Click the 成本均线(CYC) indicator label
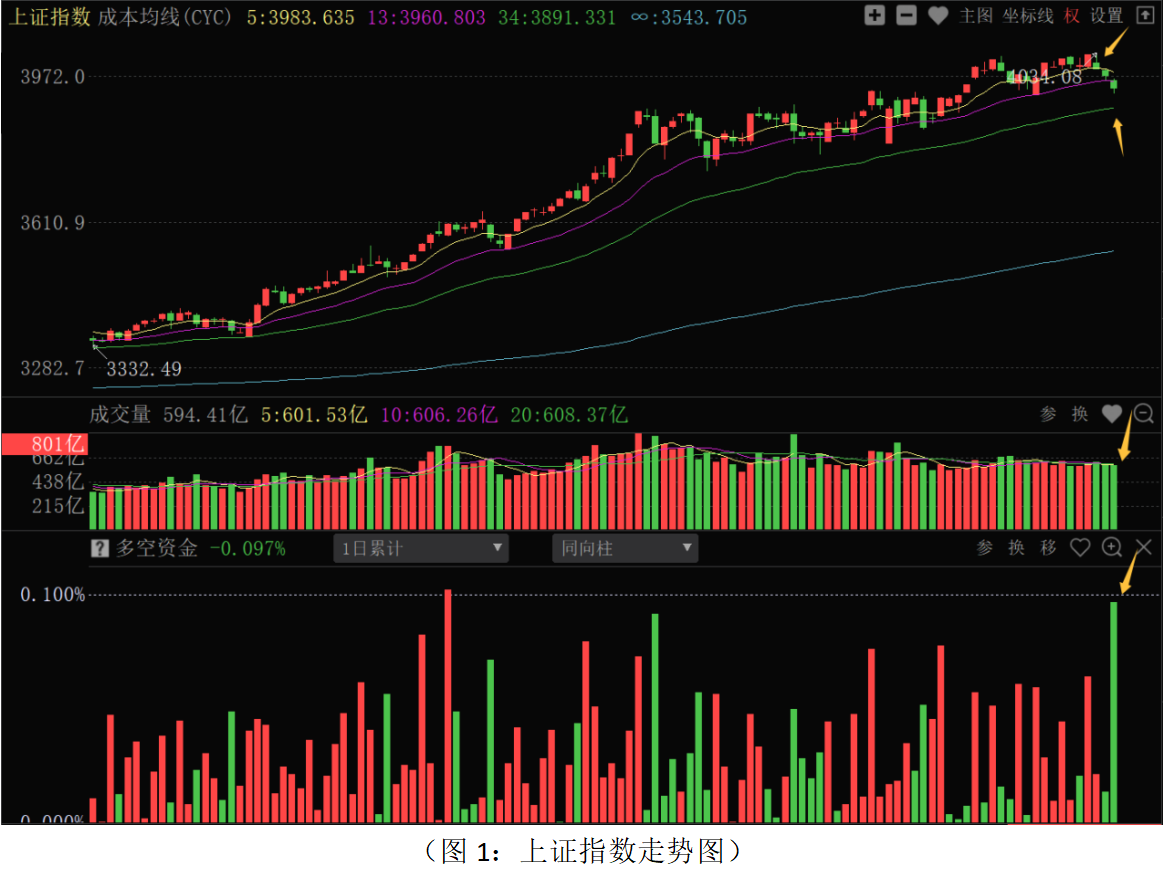Screen dimensions: 1163x876 click(x=165, y=17)
